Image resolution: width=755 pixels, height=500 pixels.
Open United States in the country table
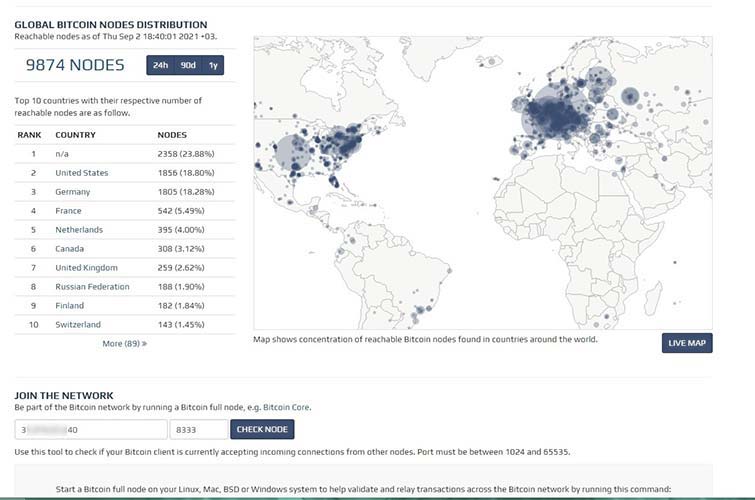click(82, 173)
